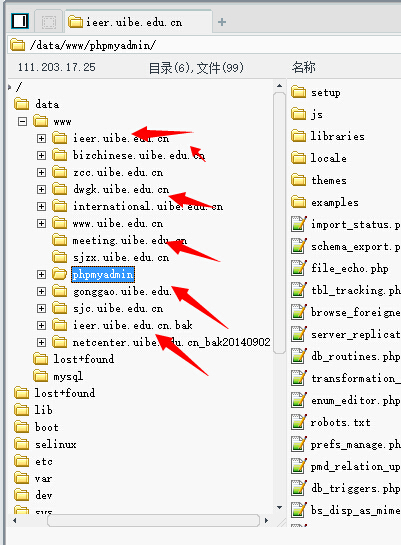401x545 pixels.
Task: Expand the international.uibe.edu.cn folder
Action: click(x=41, y=206)
